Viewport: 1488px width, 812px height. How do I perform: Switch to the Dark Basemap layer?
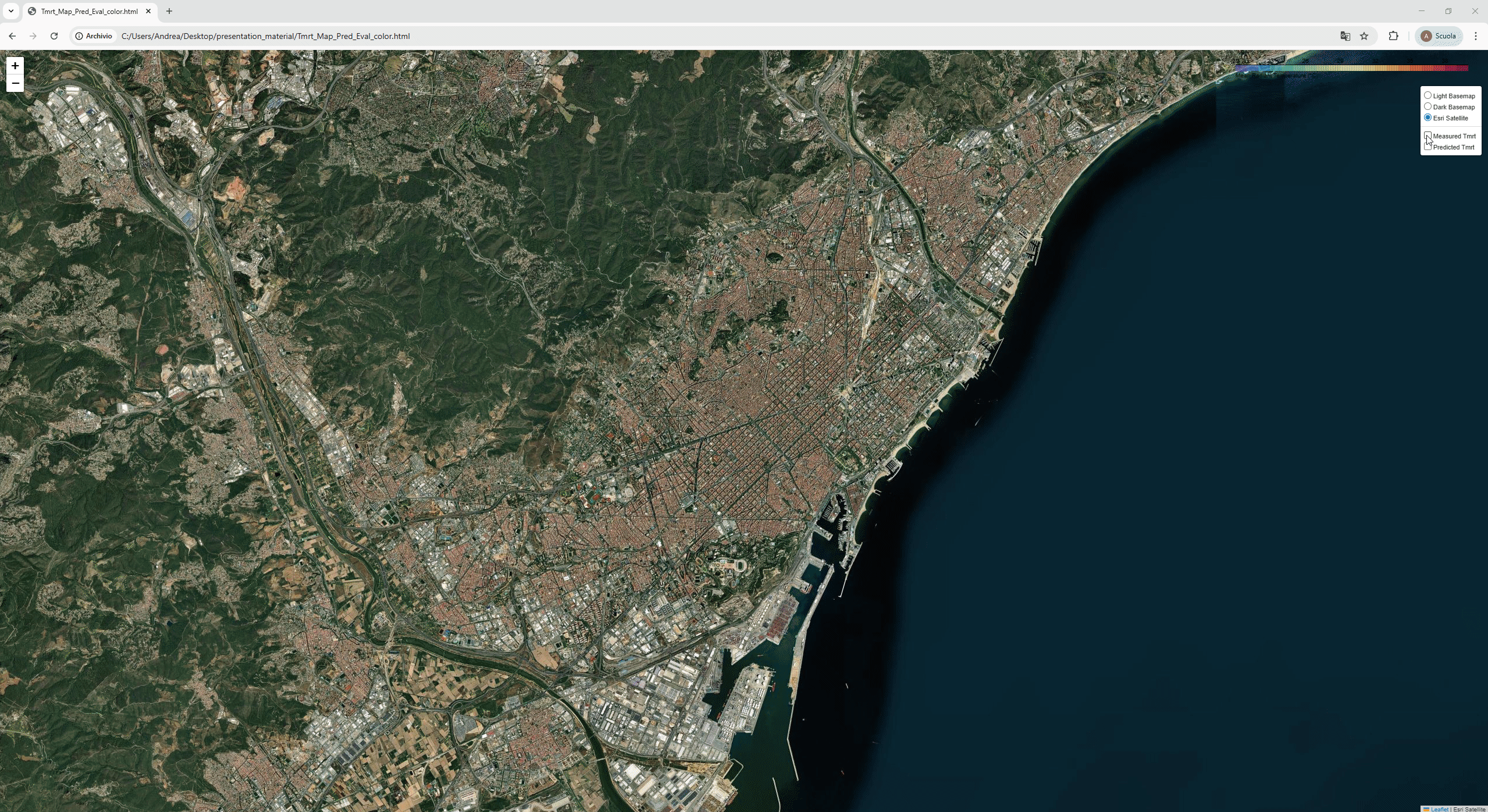pos(1428,106)
